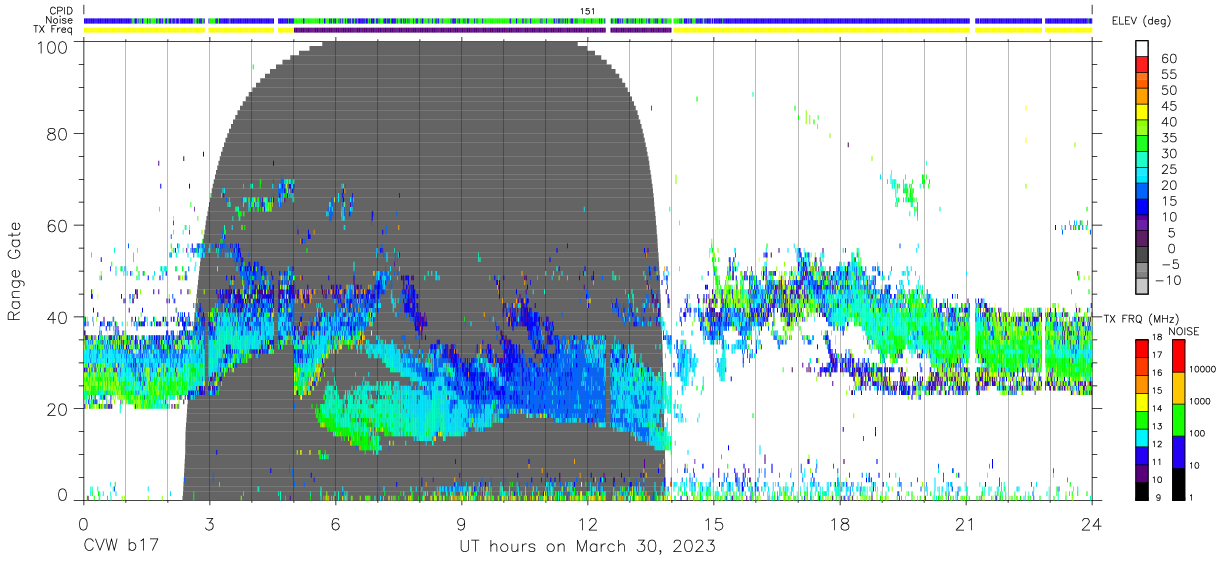Click x-axis tick label "18"
The height and width of the screenshot is (567, 1228).
tap(840, 525)
